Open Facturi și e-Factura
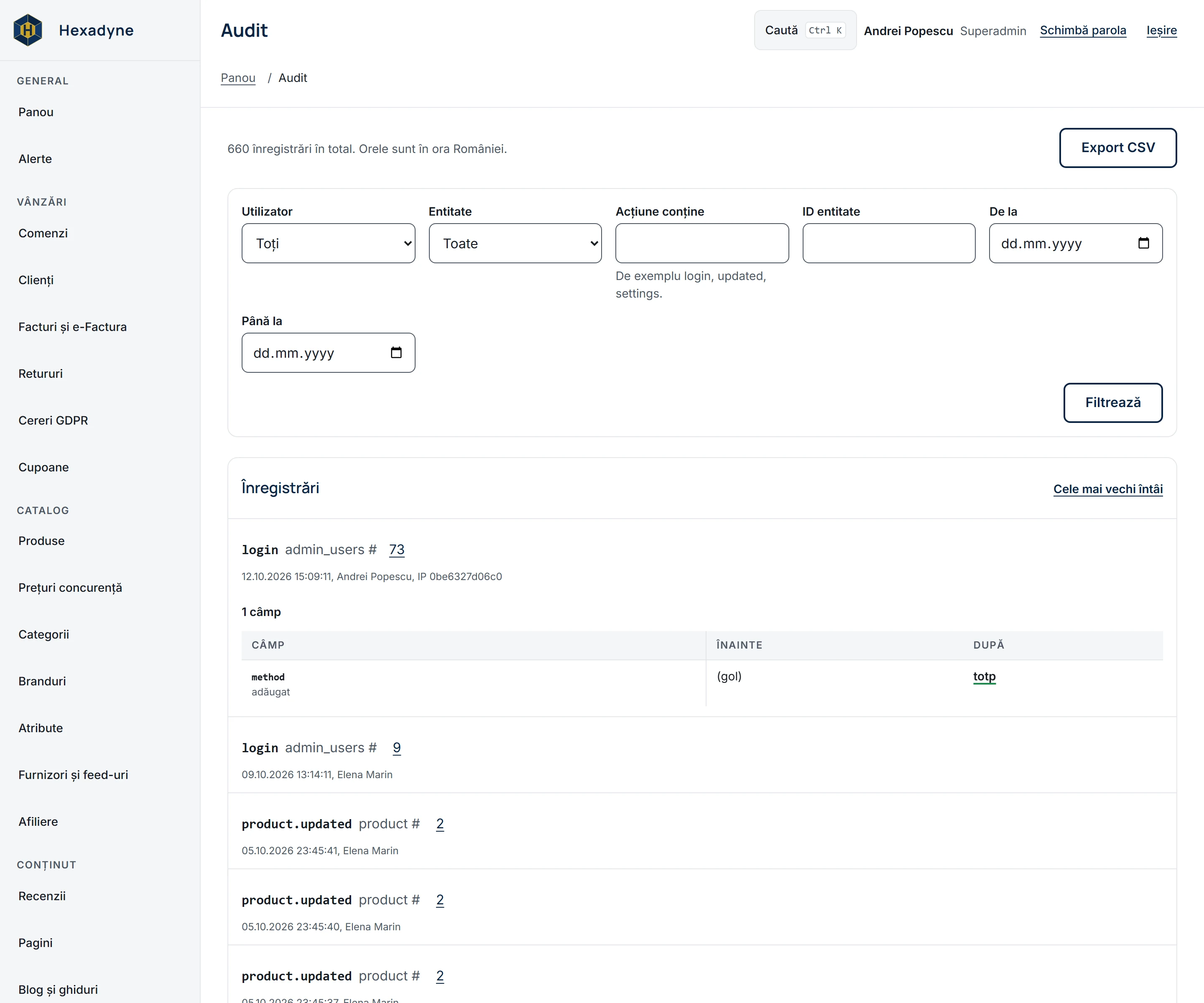 coord(73,327)
